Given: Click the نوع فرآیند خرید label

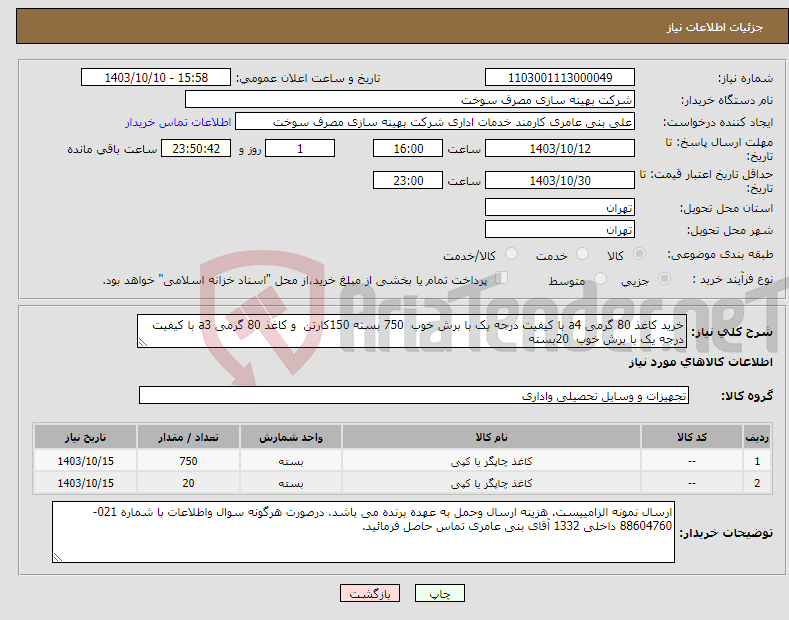Looking at the screenshot, I should 733,279.
